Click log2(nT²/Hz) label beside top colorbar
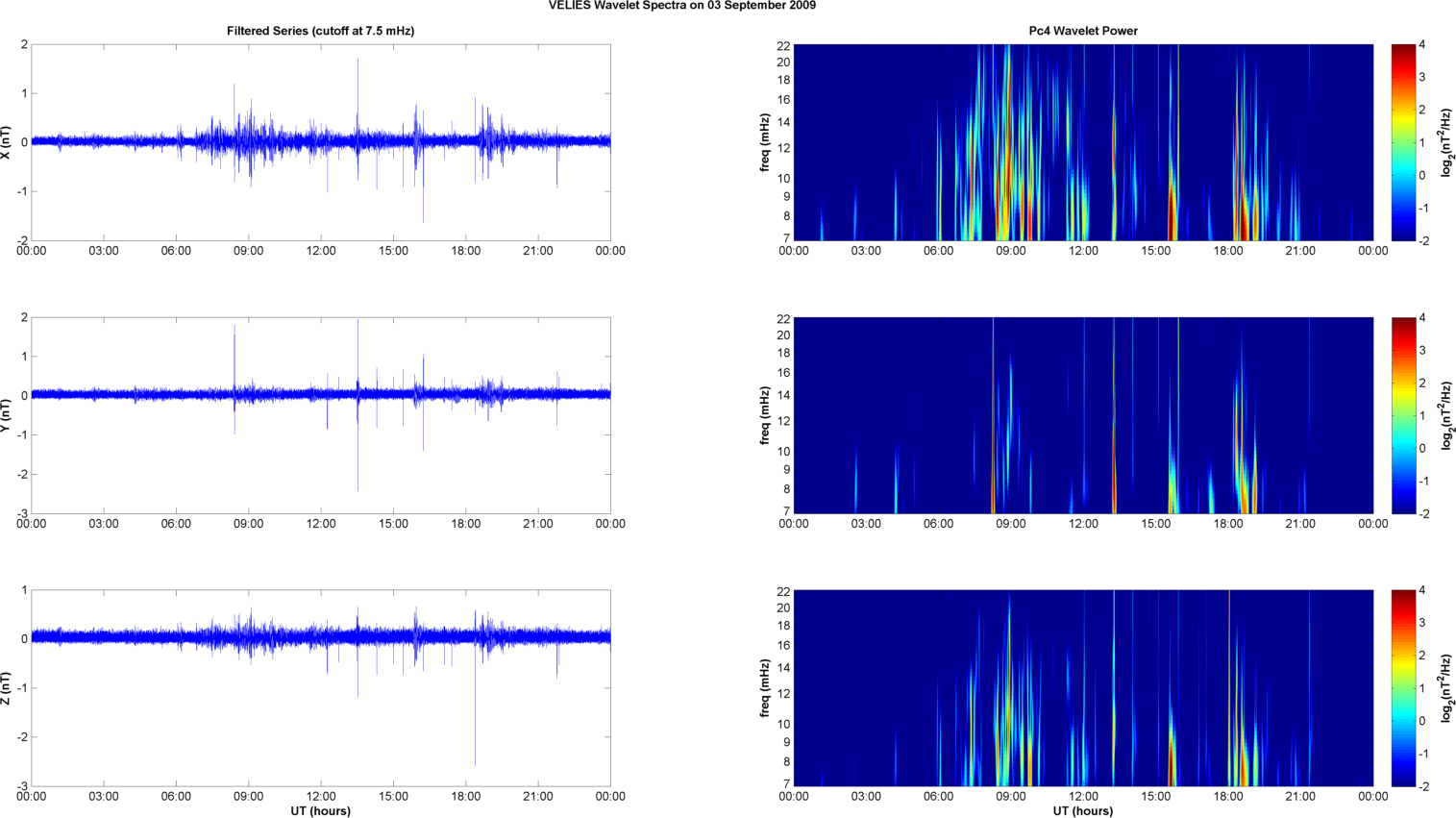Screen dimensions: 1456x818 (1446, 142)
